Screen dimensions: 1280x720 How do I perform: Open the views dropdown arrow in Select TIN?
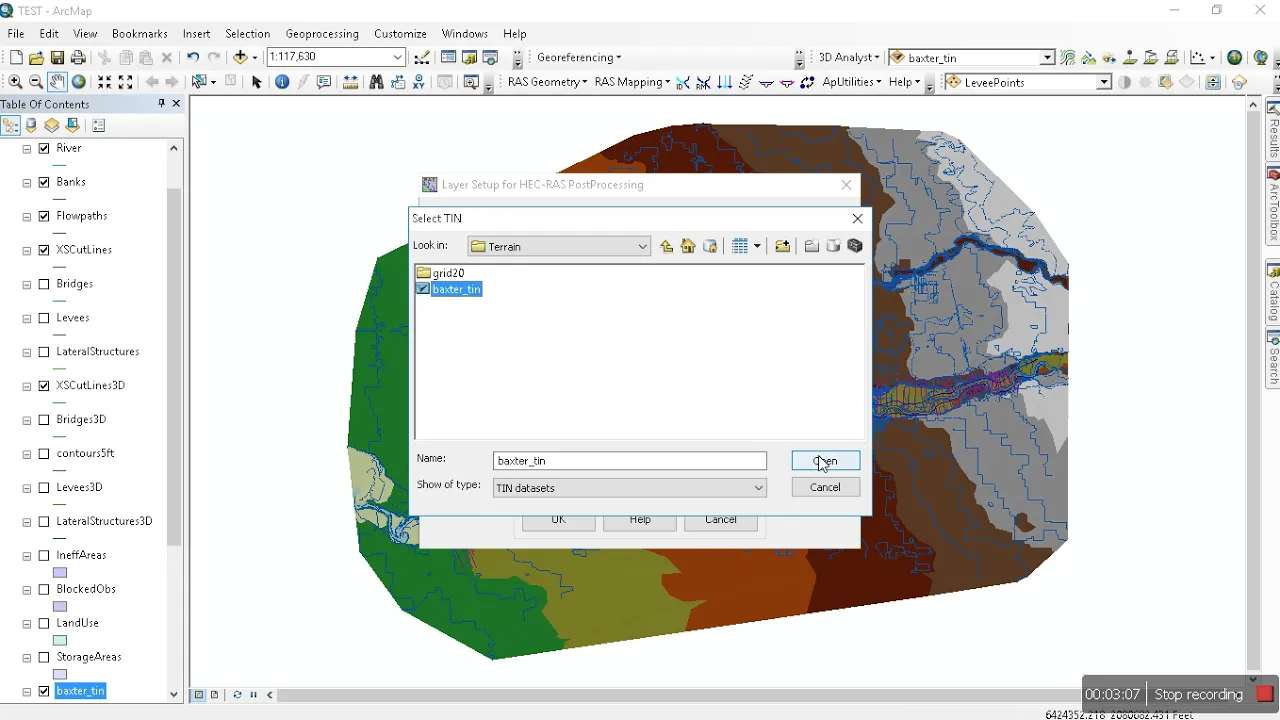(757, 246)
